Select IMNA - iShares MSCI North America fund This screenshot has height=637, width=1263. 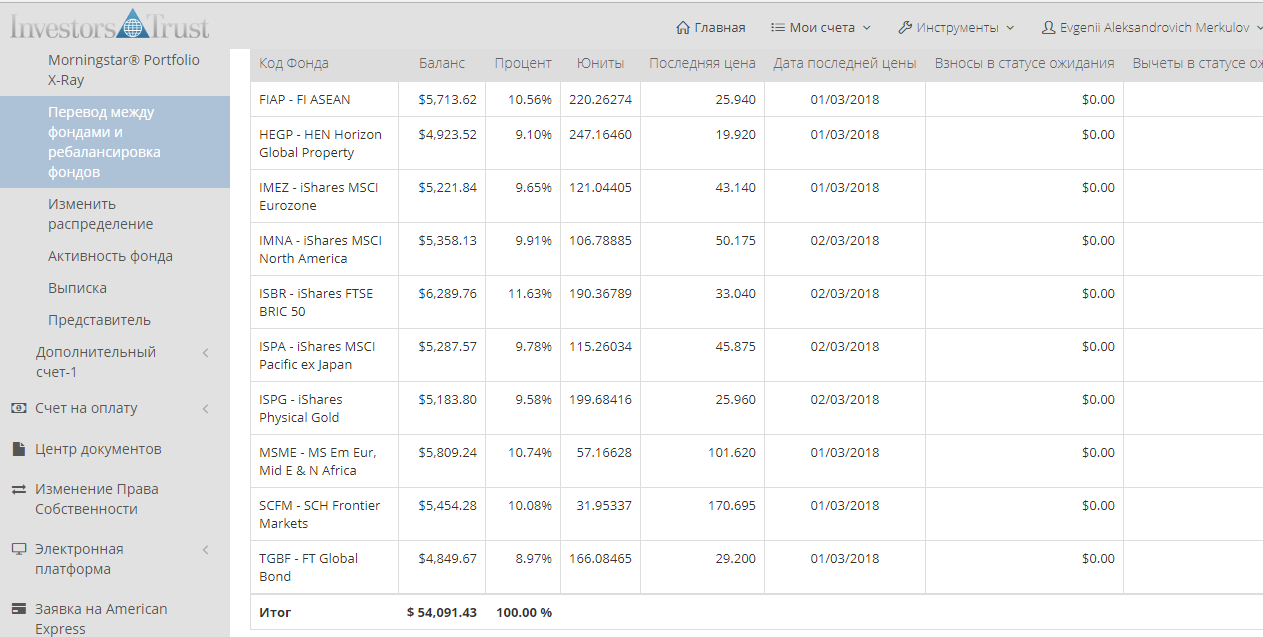(320, 249)
